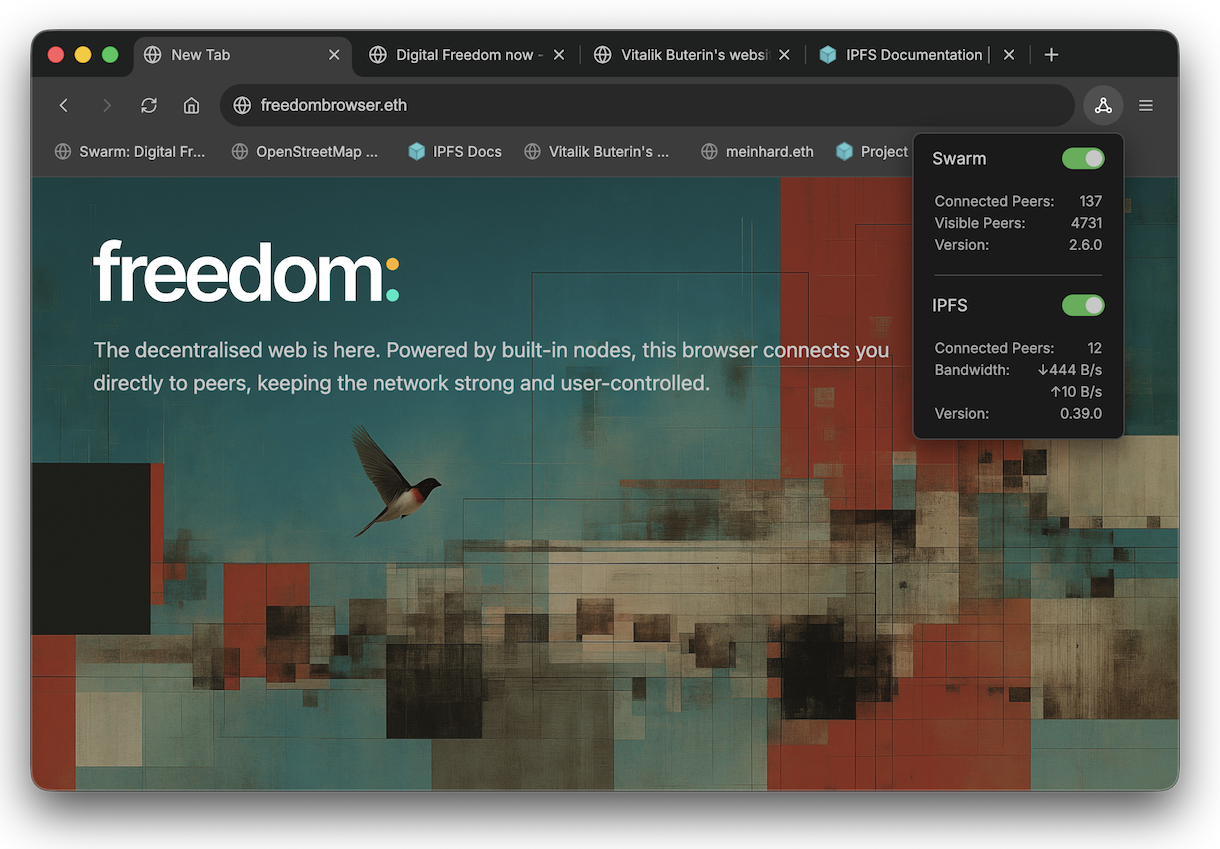
Task: Open the hamburger menu
Action: click(x=1145, y=105)
